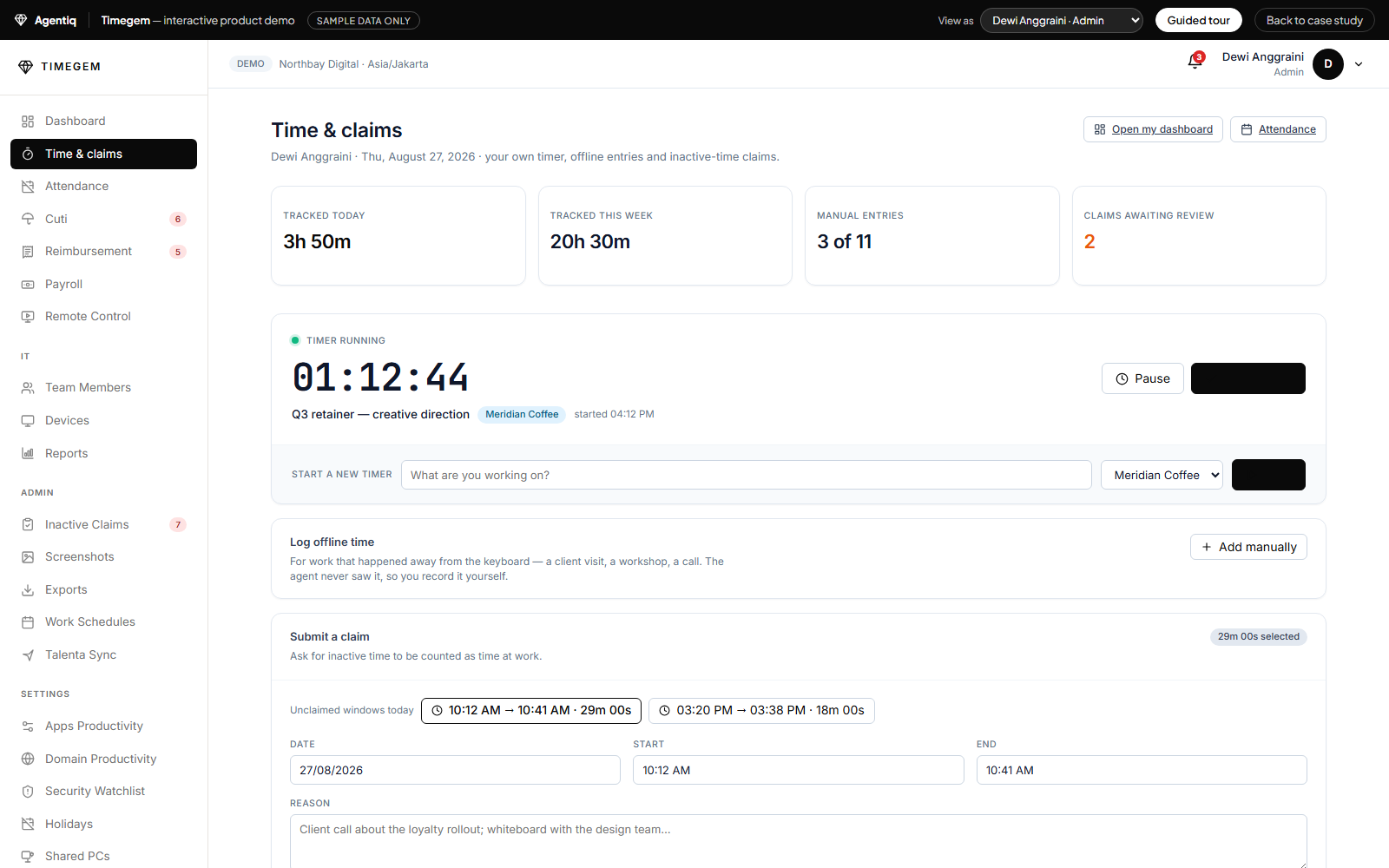Expand the user account chevron menu

[1359, 64]
